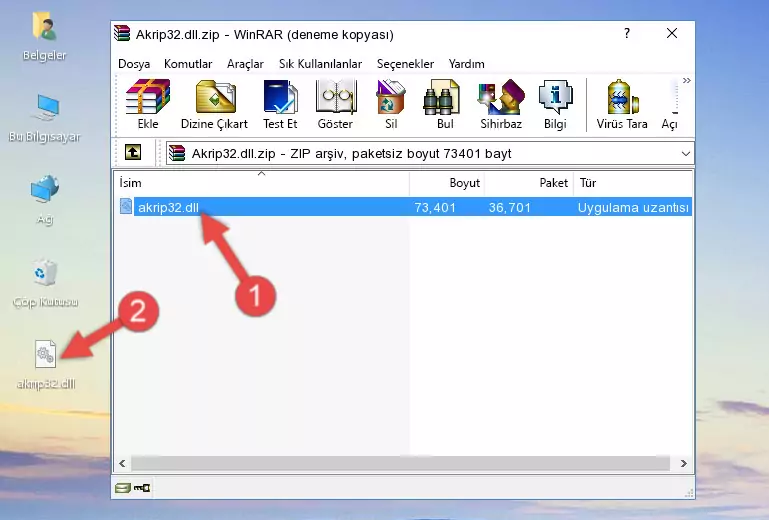Viewport: 769px width, 520px height.
Task: Open the Yardım menu
Action: click(x=466, y=64)
